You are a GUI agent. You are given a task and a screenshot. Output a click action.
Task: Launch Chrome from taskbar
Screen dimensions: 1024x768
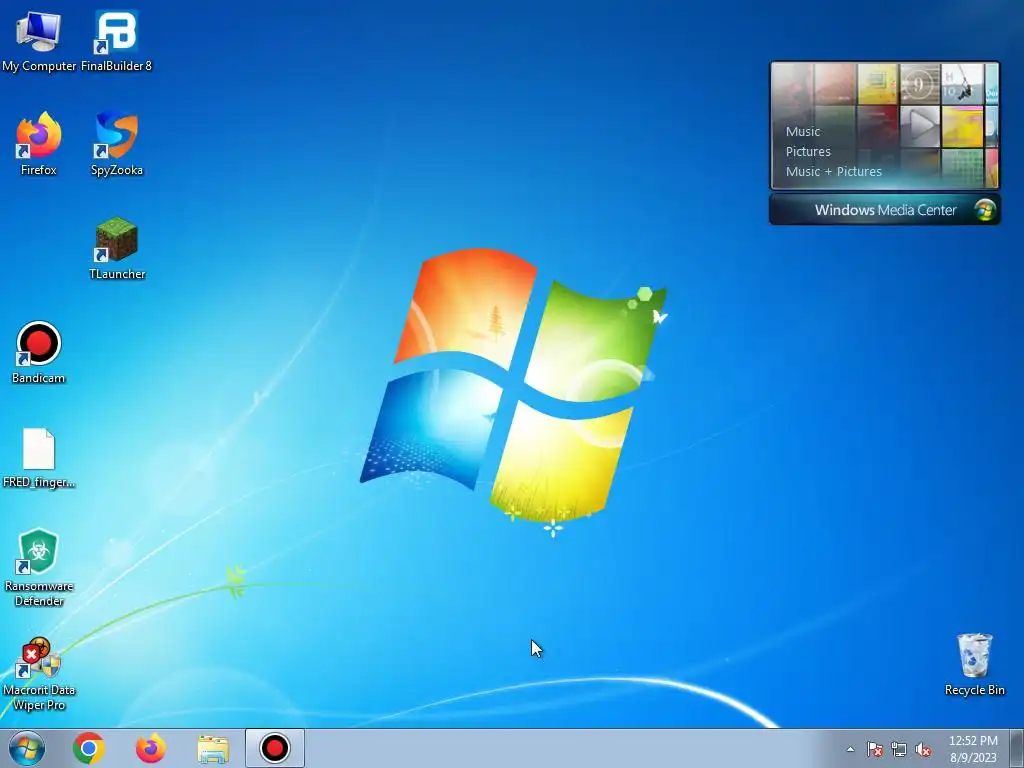89,748
